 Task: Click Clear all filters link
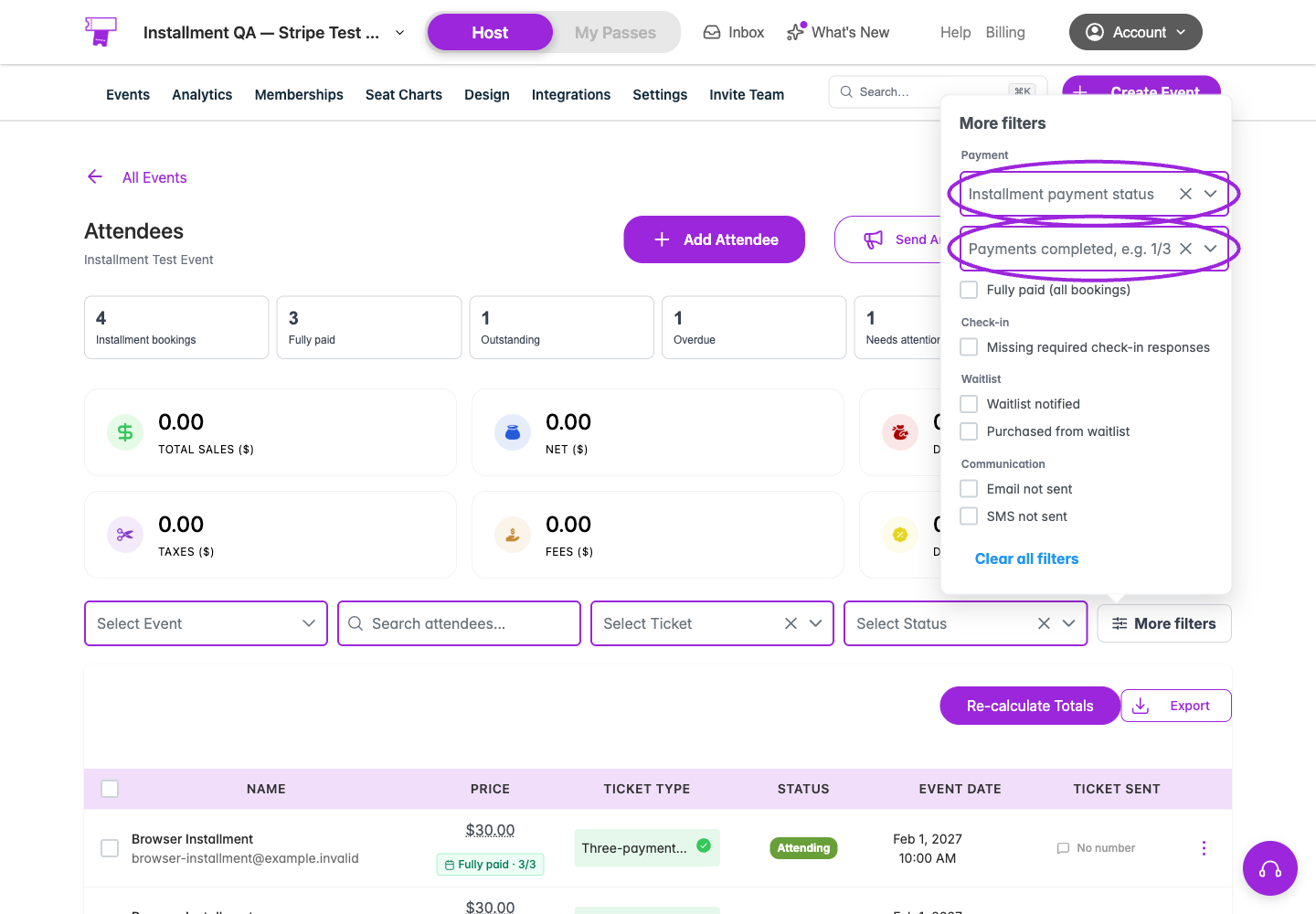click(1026, 558)
